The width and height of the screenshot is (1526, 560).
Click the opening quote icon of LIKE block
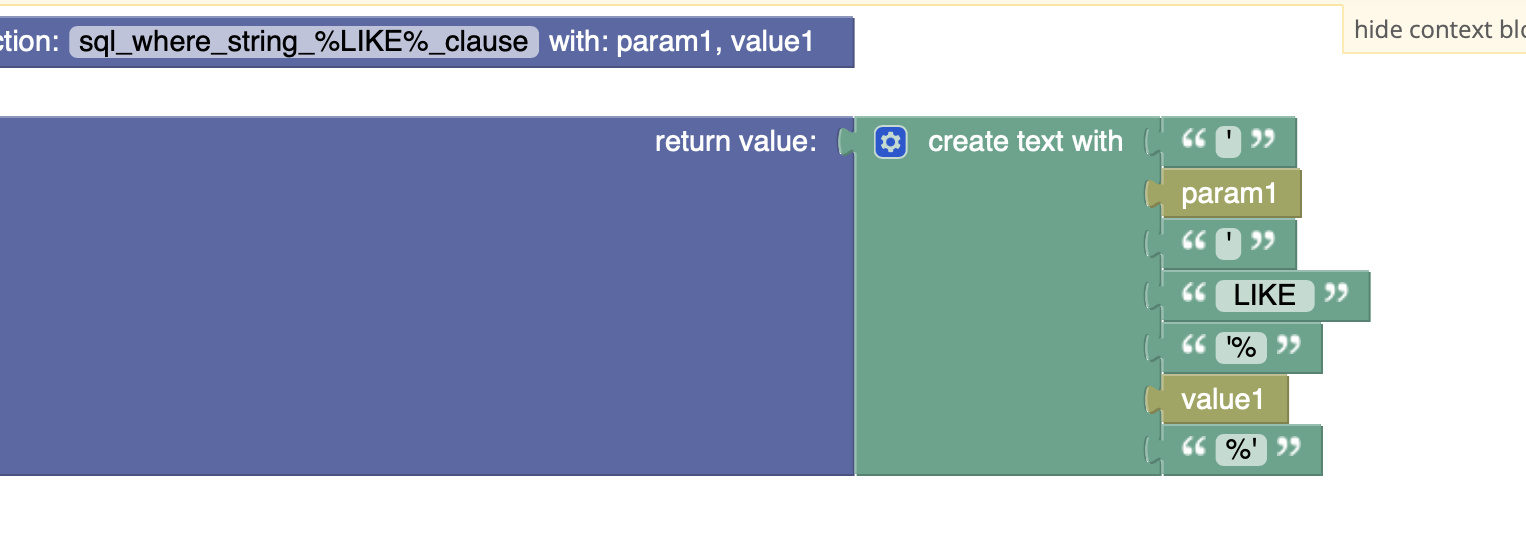tap(1193, 295)
